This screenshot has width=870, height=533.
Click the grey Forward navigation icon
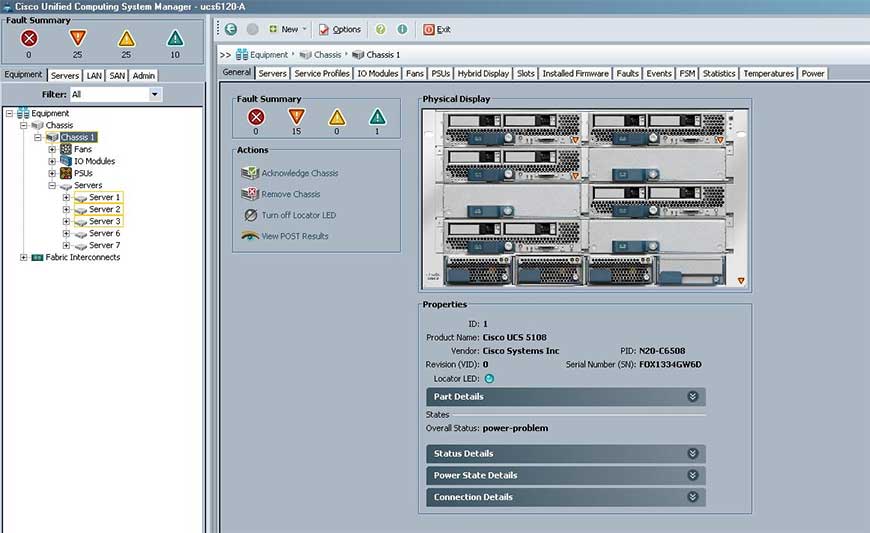[252, 29]
